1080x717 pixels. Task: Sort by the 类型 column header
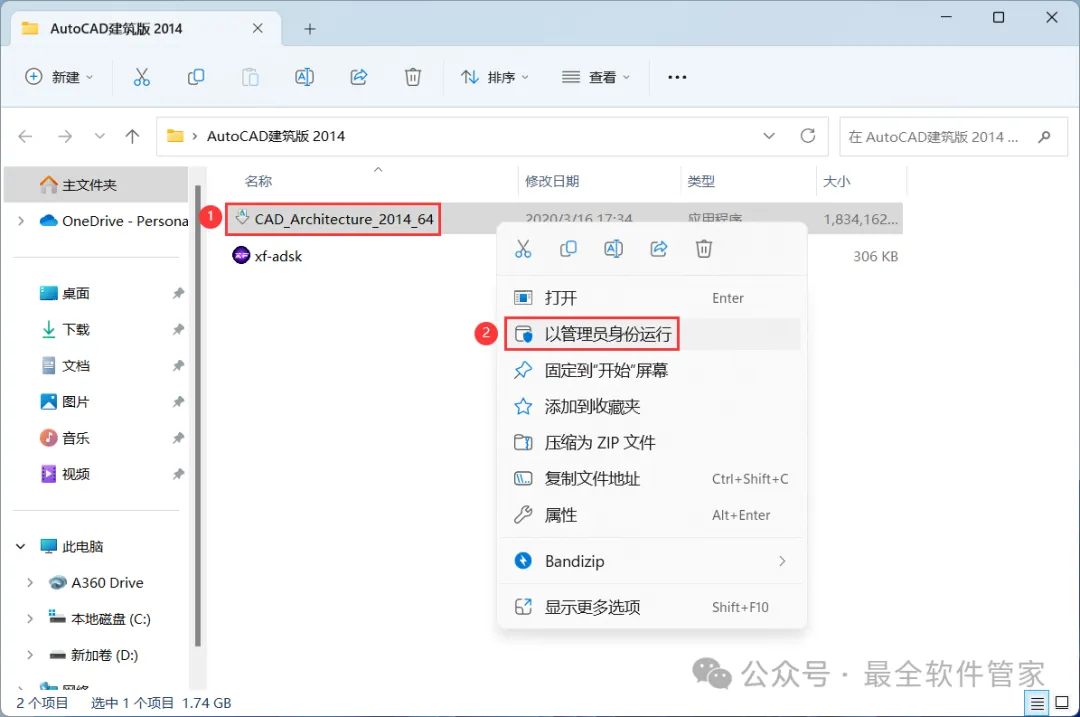[x=701, y=181]
